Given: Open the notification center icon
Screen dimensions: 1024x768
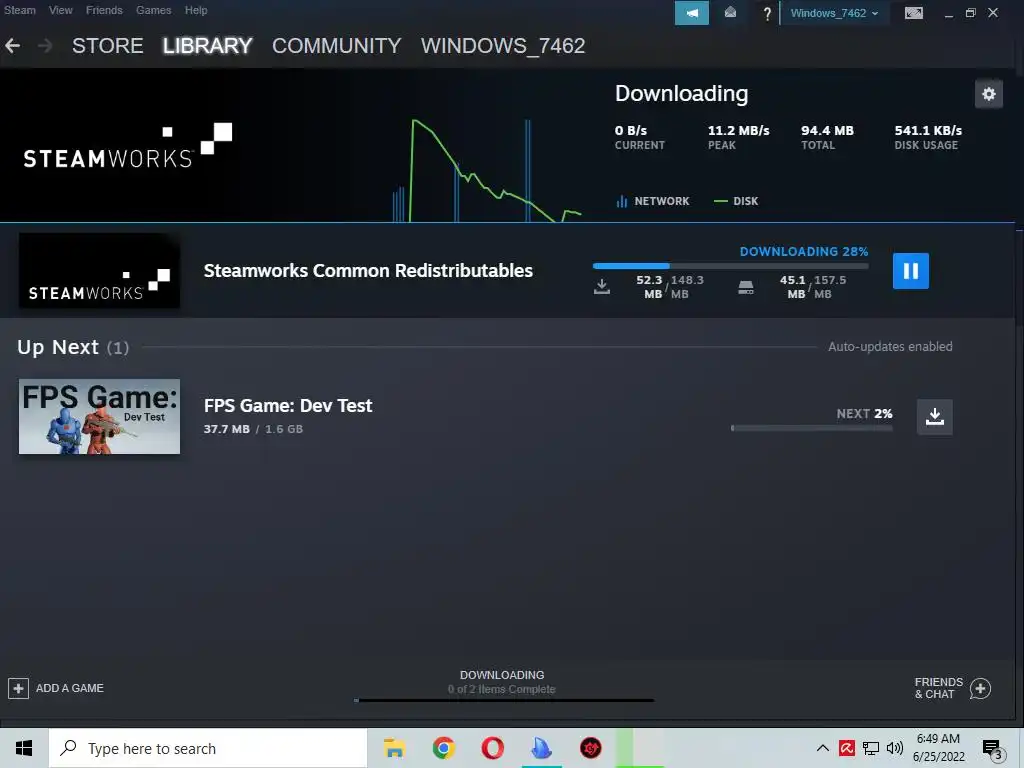Looking at the screenshot, I should pos(992,748).
